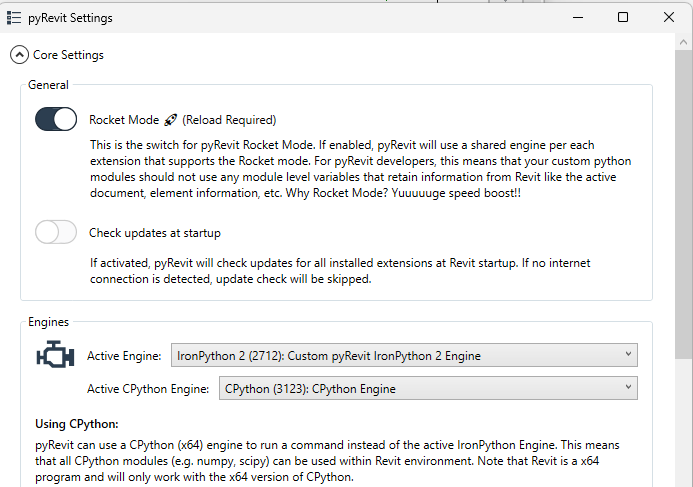693x487 pixels.
Task: Click the Rocket Mode (Reload Required) label
Action: pos(183,120)
